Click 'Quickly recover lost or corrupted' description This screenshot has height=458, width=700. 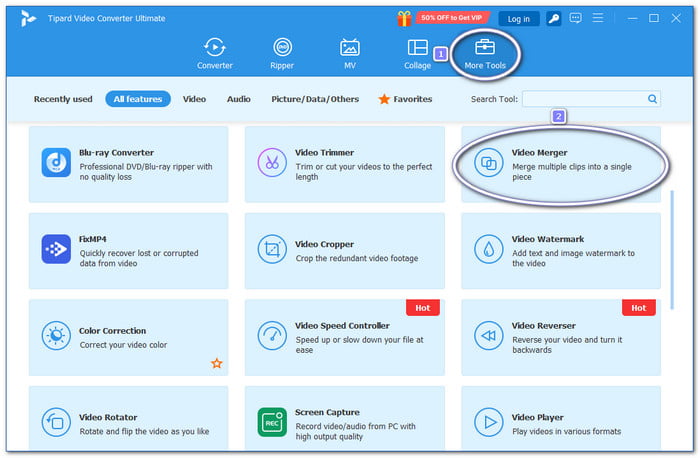point(139,258)
